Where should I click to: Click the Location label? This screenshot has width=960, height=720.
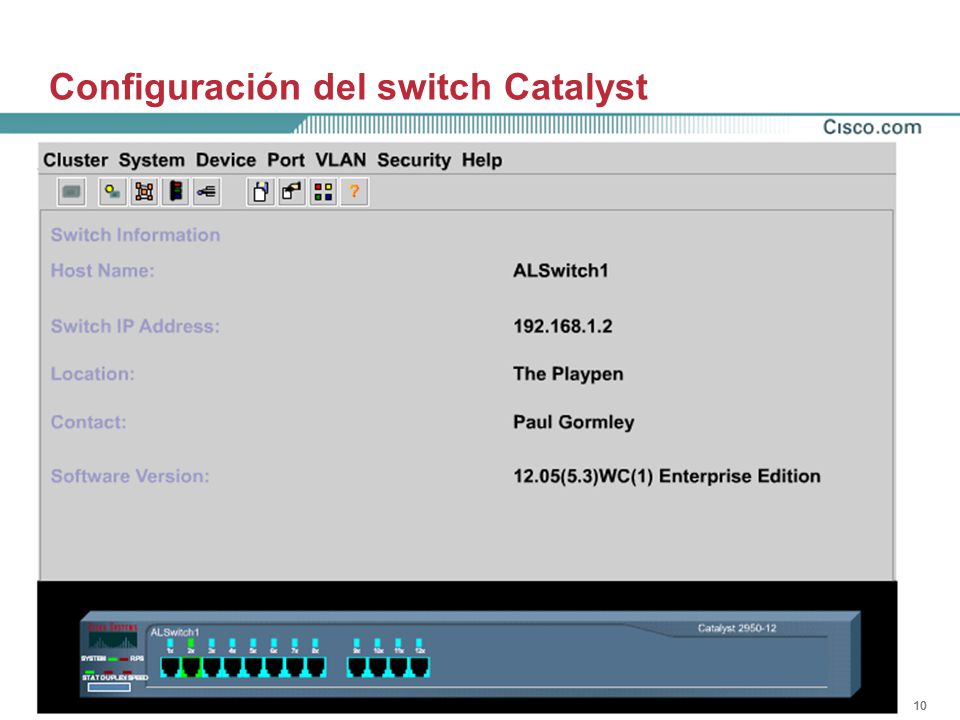click(x=92, y=373)
